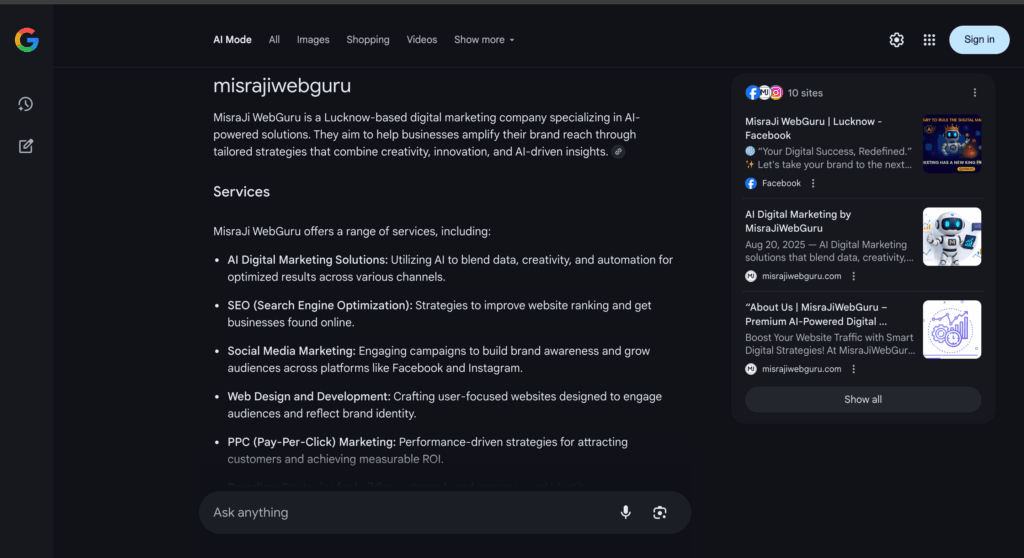Open options for About Us result
The height and width of the screenshot is (558, 1024).
coord(854,369)
